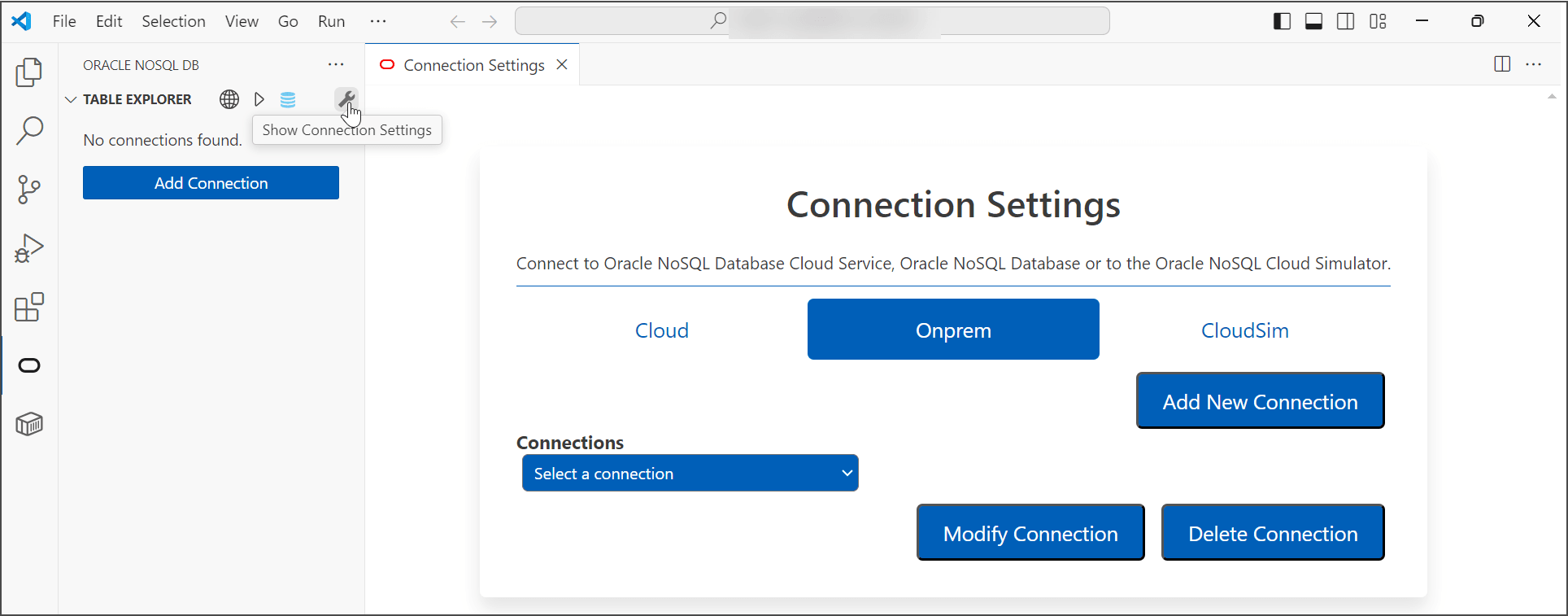Toggle the bottom panel layout icon
Image resolution: width=1568 pixels, height=616 pixels.
1313,22
